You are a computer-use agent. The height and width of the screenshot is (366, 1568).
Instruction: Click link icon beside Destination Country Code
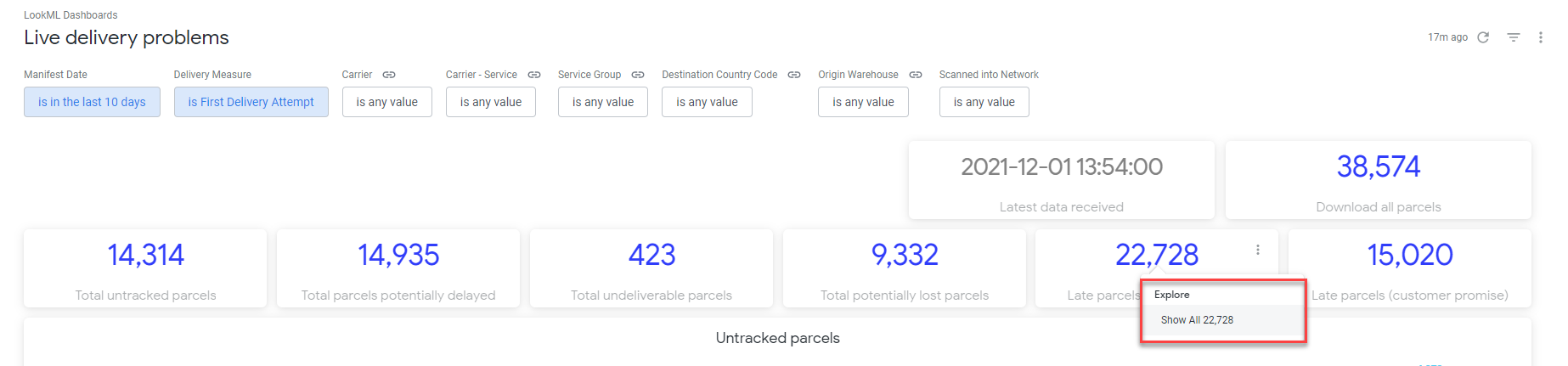point(794,75)
